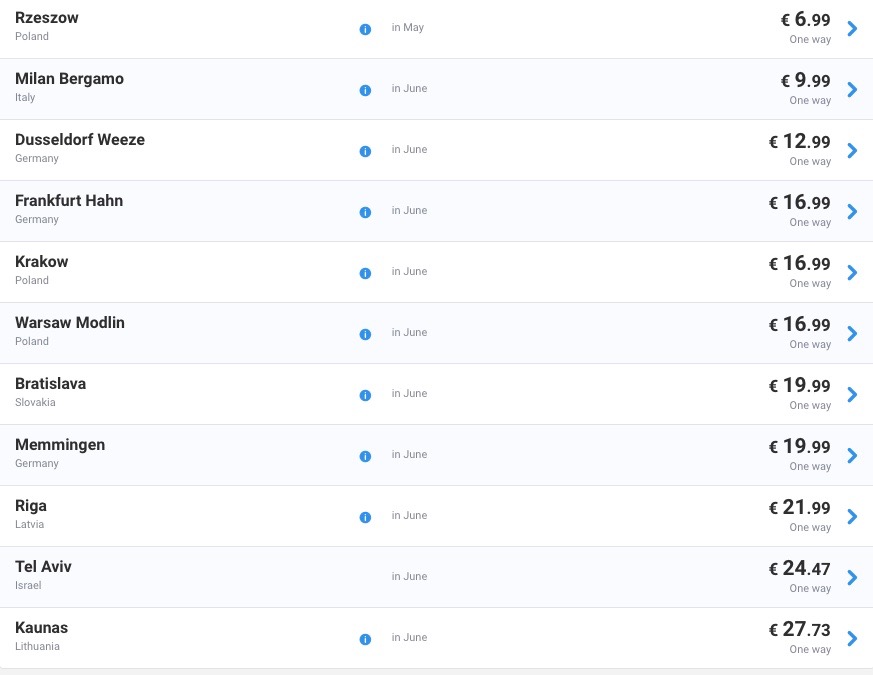Click the Memmingen destination name
This screenshot has width=873, height=675.
60,445
